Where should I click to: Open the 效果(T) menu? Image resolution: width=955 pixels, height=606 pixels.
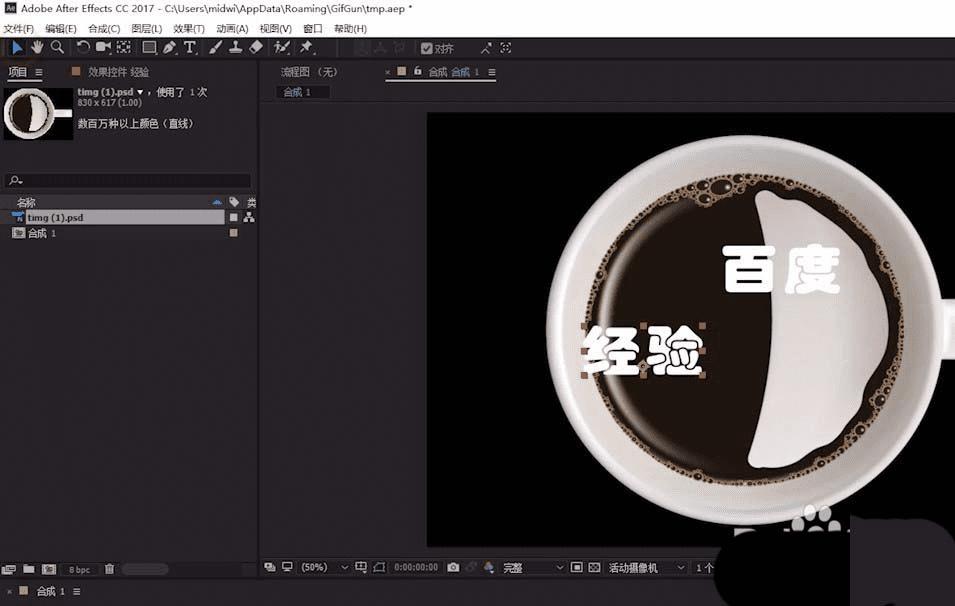[x=189, y=29]
